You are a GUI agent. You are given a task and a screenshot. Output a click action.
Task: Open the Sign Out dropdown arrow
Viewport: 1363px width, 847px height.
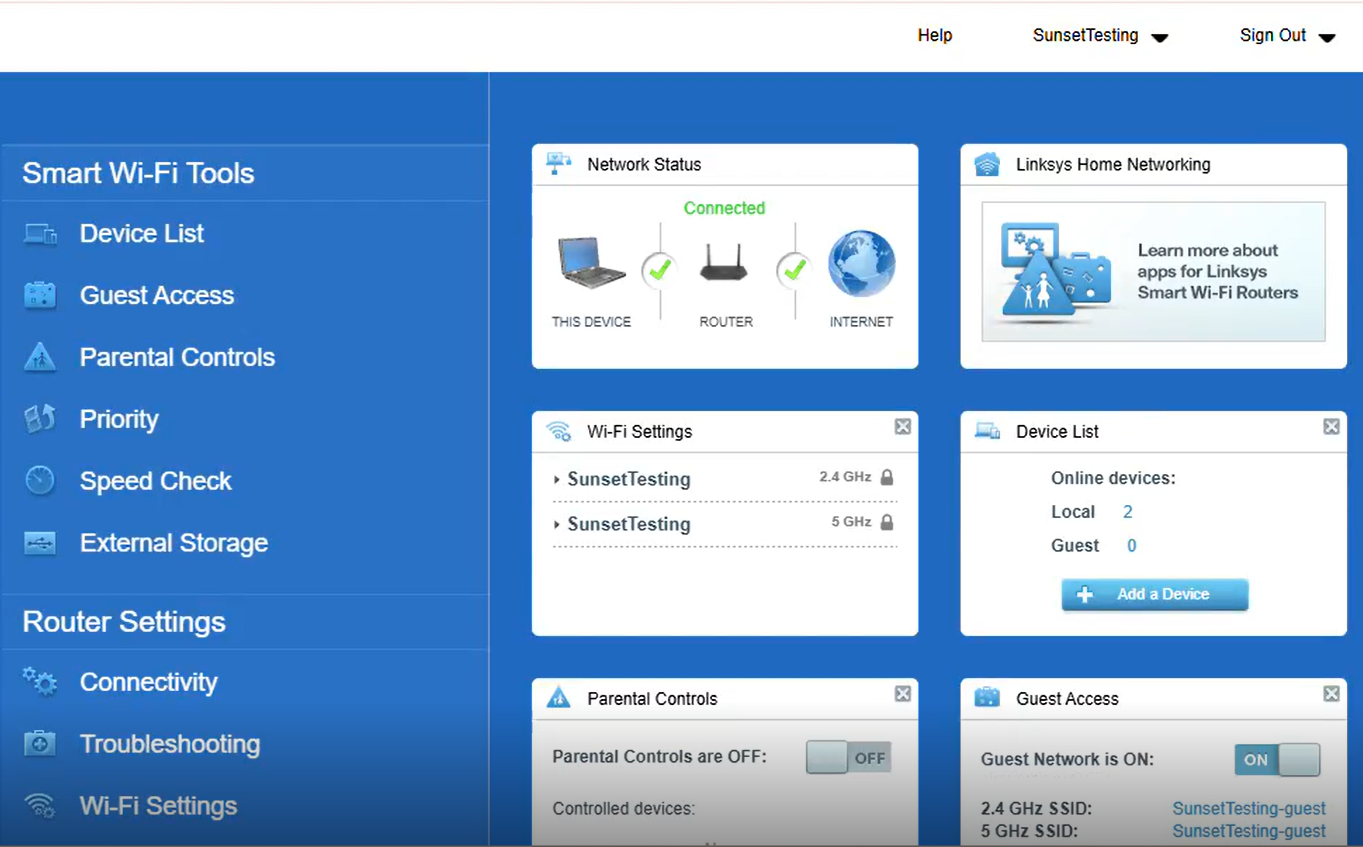[1327, 38]
